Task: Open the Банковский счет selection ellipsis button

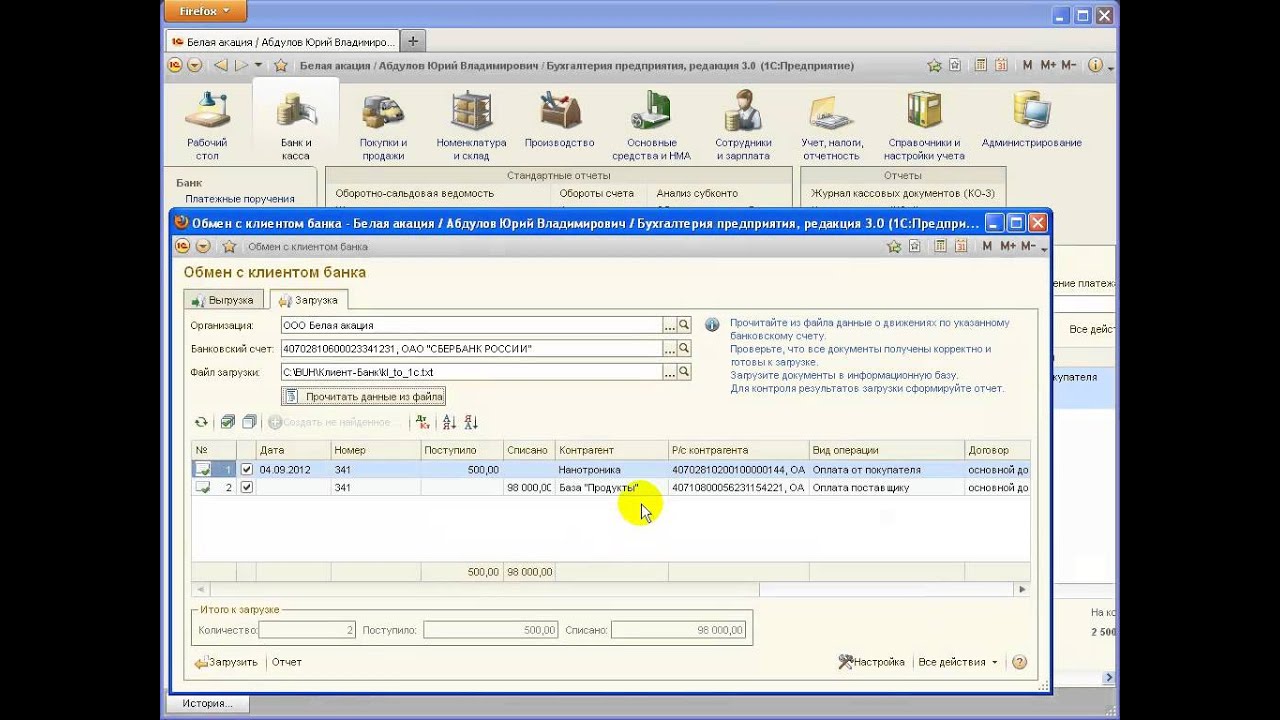Action: coord(670,348)
